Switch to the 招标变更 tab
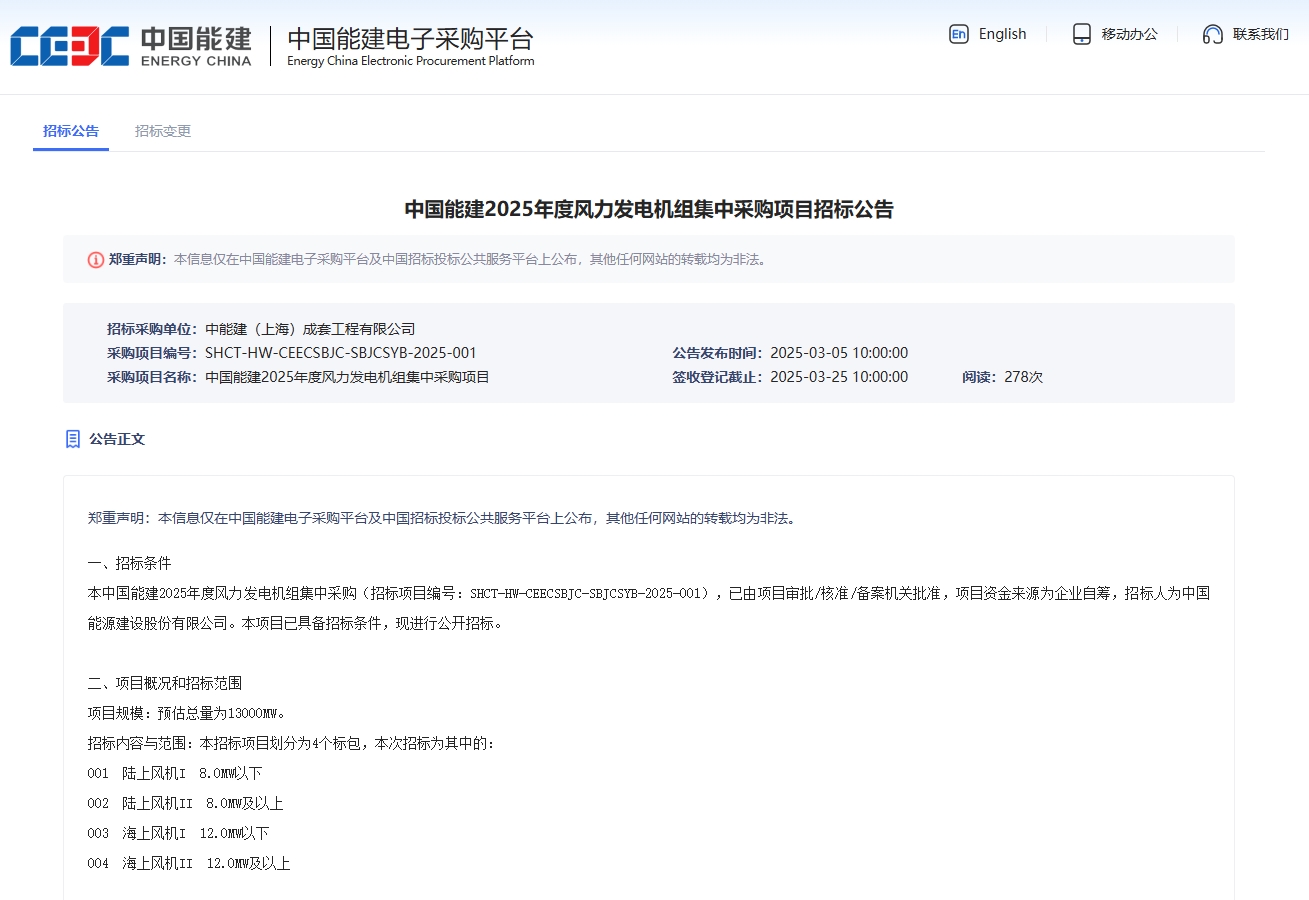The image size is (1309, 900). click(163, 131)
